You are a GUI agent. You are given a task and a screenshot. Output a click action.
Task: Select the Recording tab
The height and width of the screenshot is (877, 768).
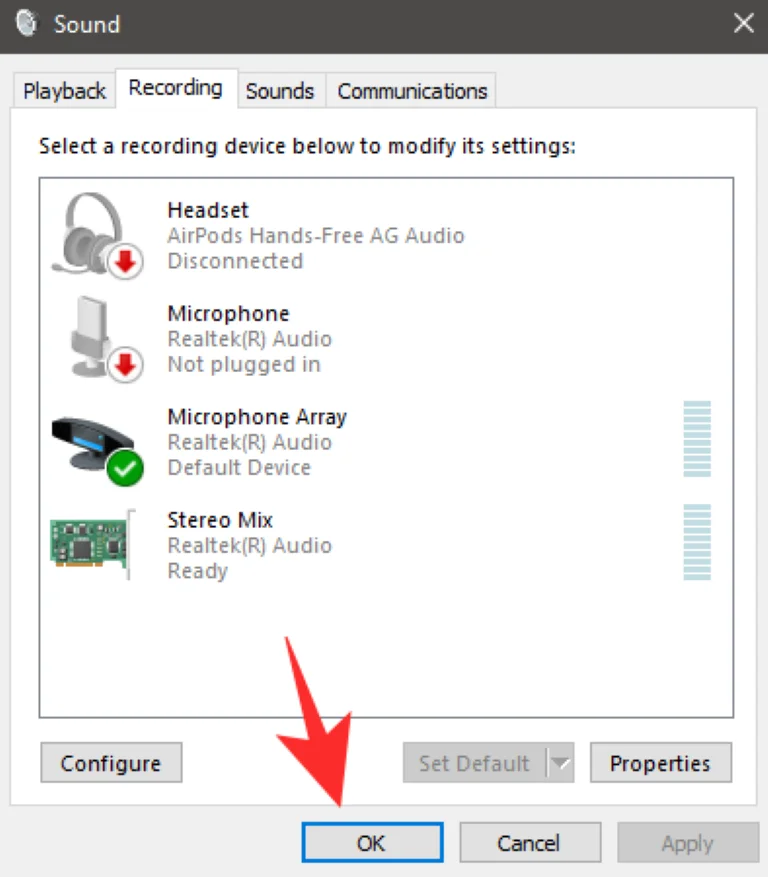coord(176,88)
